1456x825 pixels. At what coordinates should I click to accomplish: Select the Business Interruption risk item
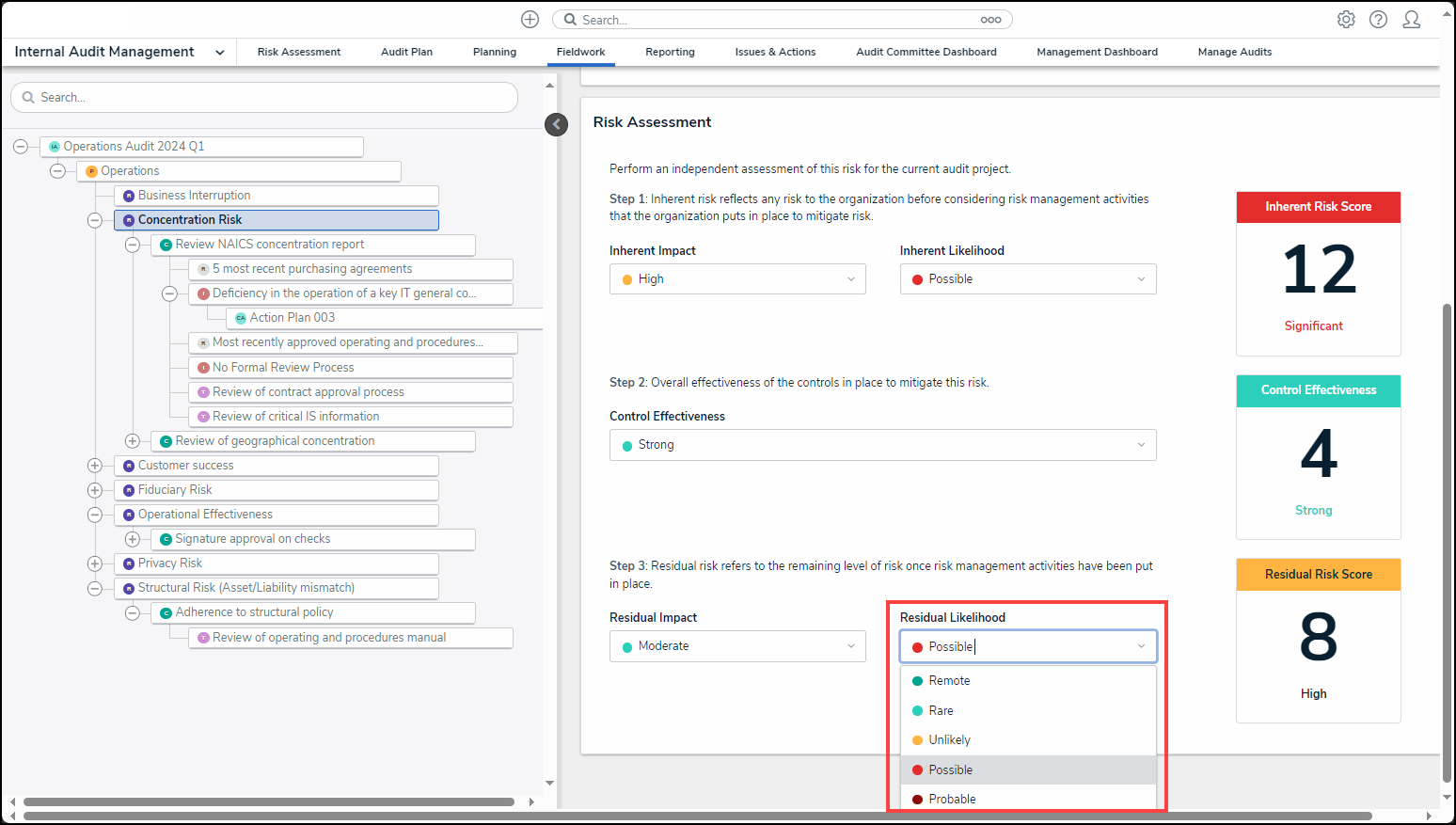(194, 196)
